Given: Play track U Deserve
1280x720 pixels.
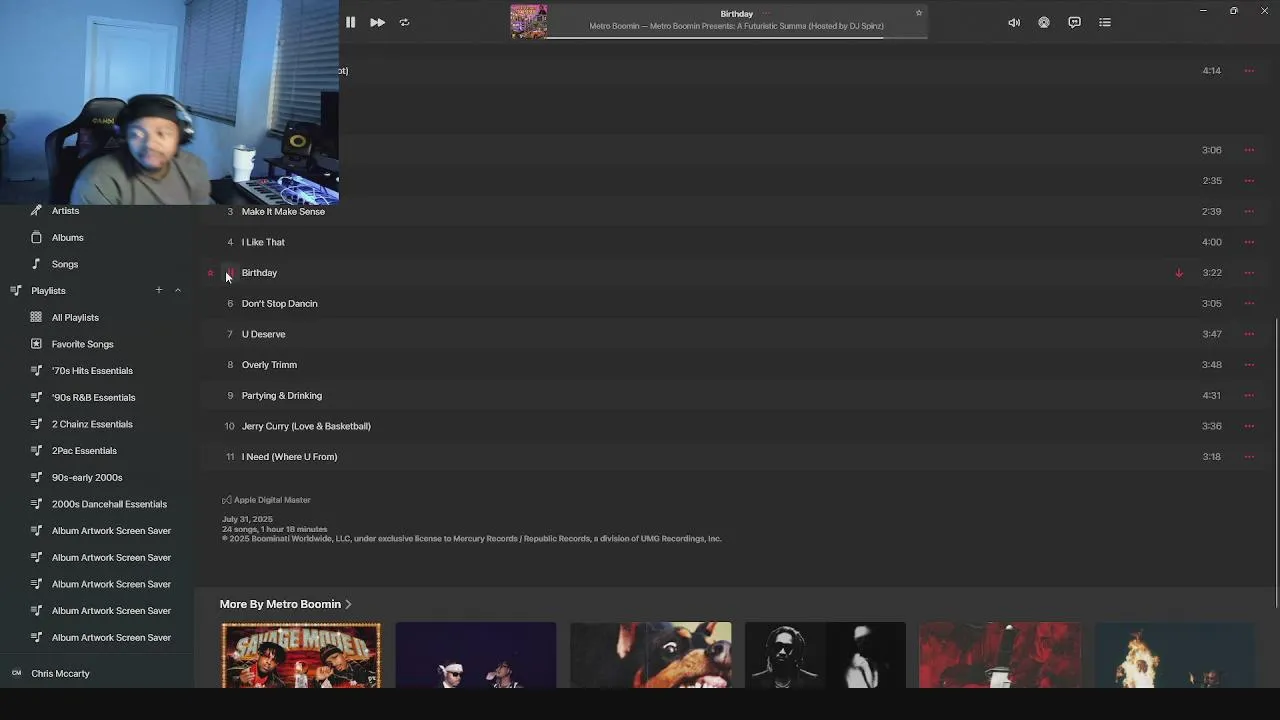Looking at the screenshot, I should pos(263,334).
